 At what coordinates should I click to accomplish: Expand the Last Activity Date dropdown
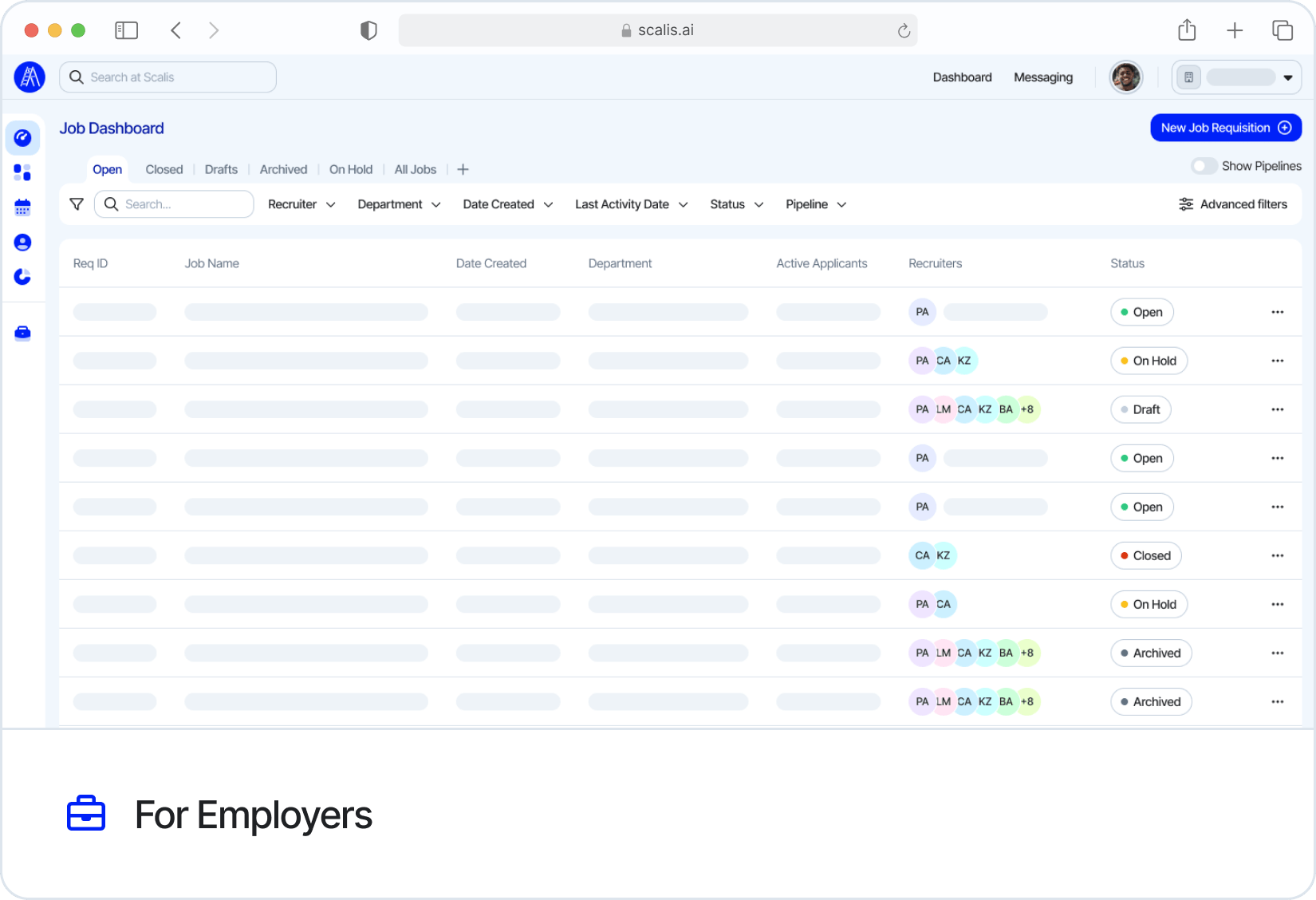coord(631,203)
